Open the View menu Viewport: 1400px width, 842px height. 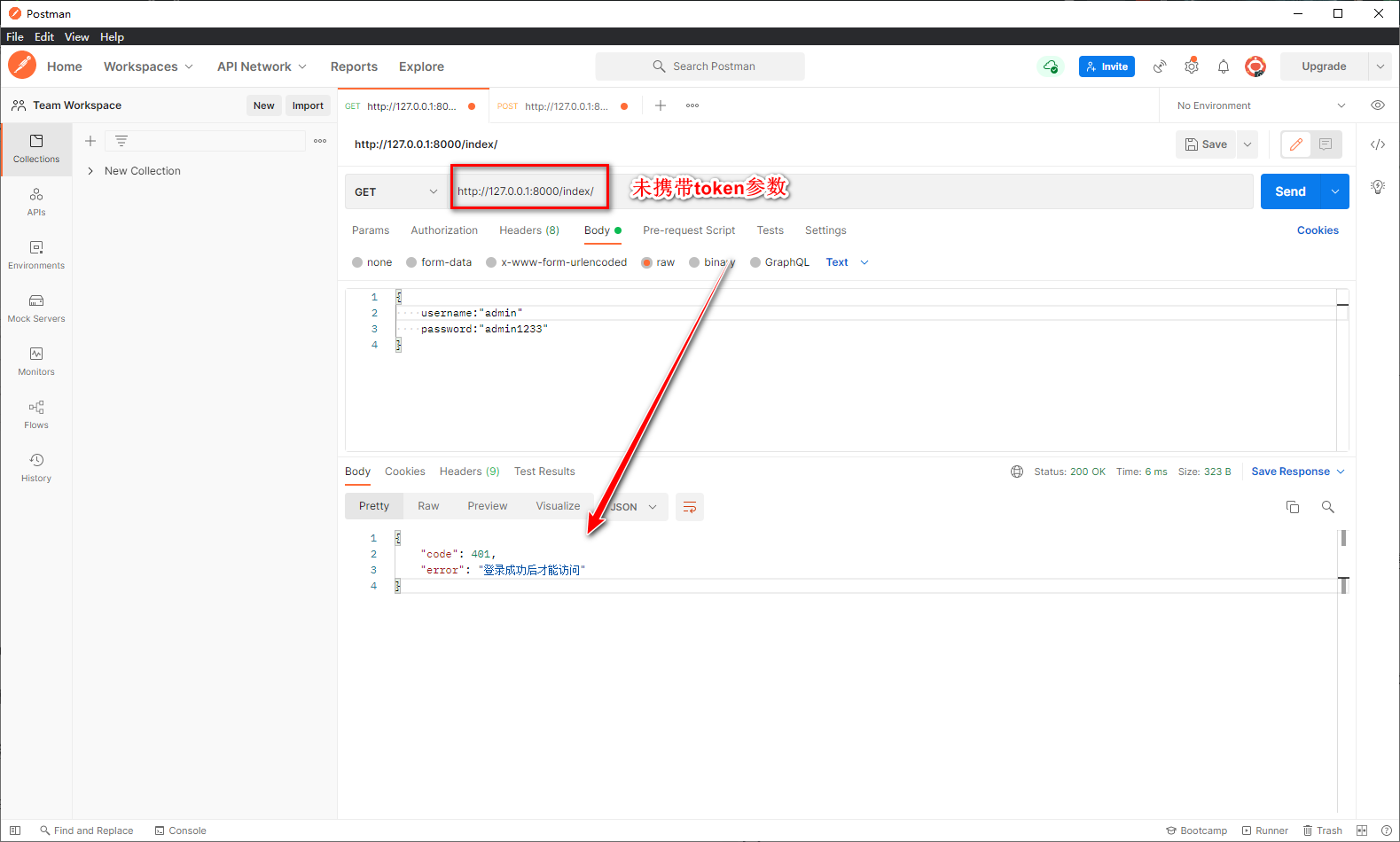tap(77, 36)
